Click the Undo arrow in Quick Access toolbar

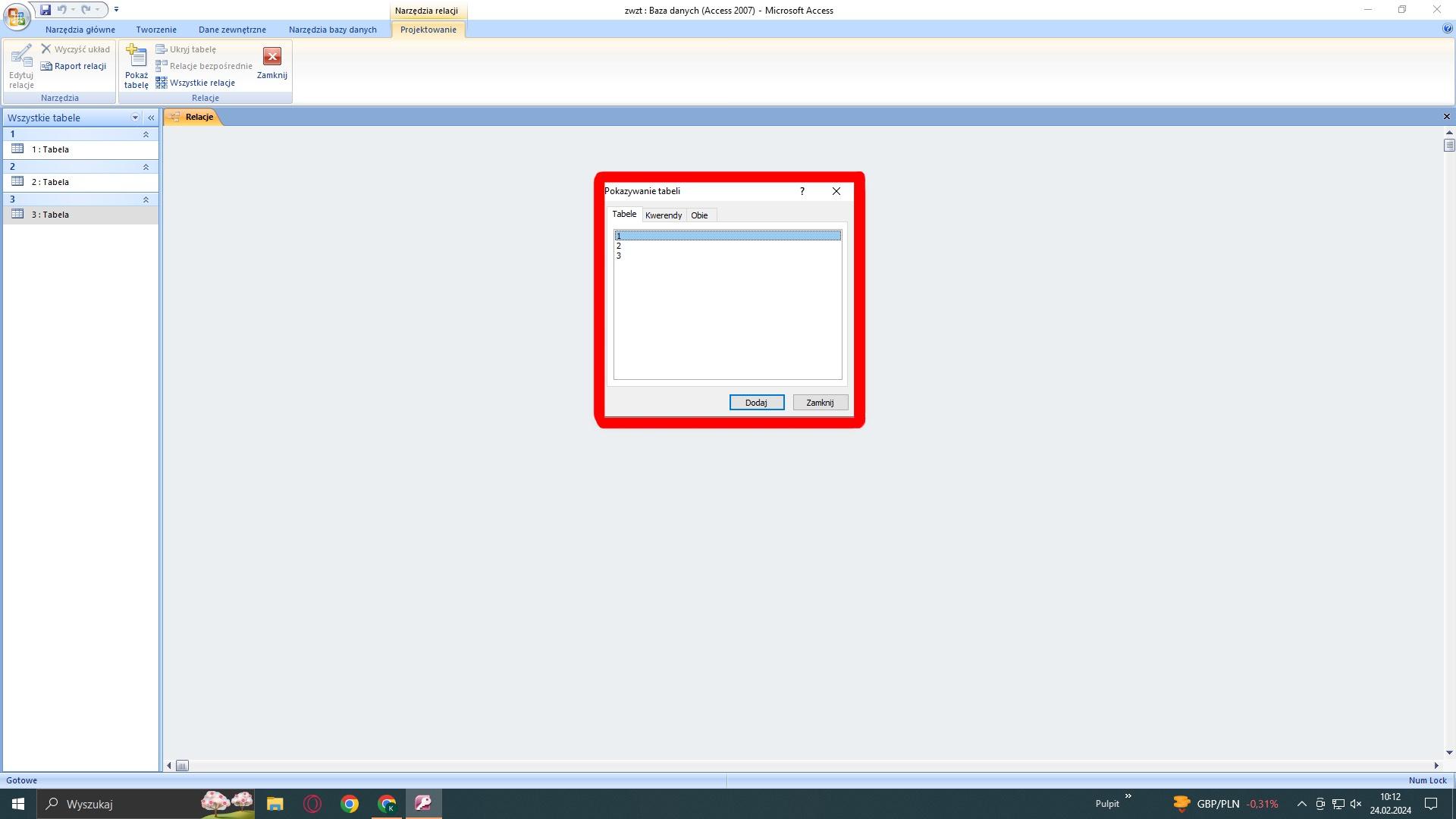pyautogui.click(x=62, y=10)
